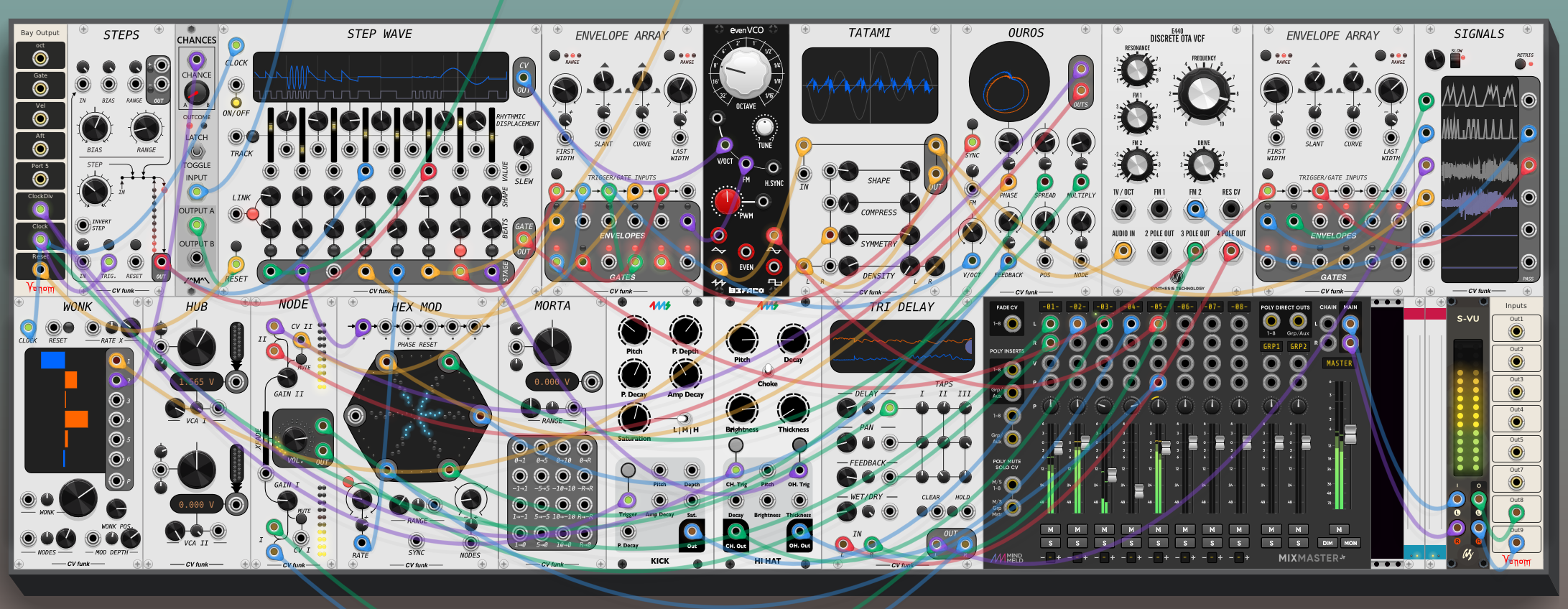Viewport: 1568px width, 609px height.
Task: Click the red LINK button on STEP WAVE
Action: tap(253, 214)
